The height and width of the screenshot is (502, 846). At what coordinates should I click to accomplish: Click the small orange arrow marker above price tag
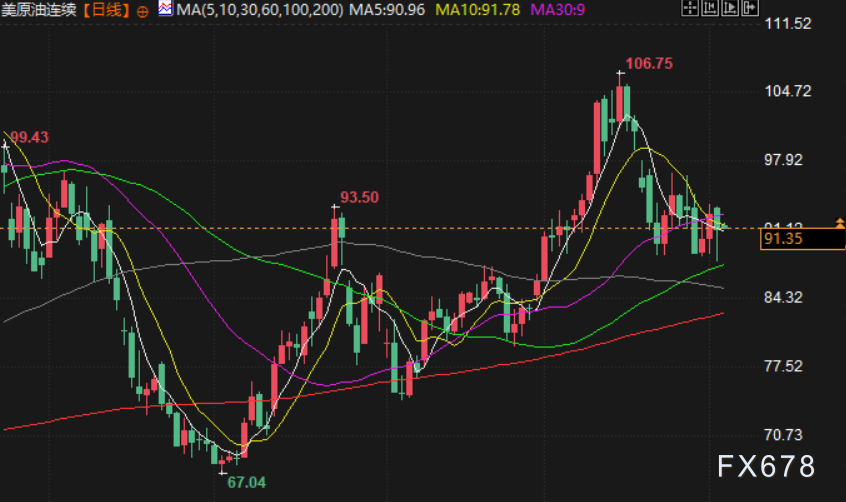[840, 222]
